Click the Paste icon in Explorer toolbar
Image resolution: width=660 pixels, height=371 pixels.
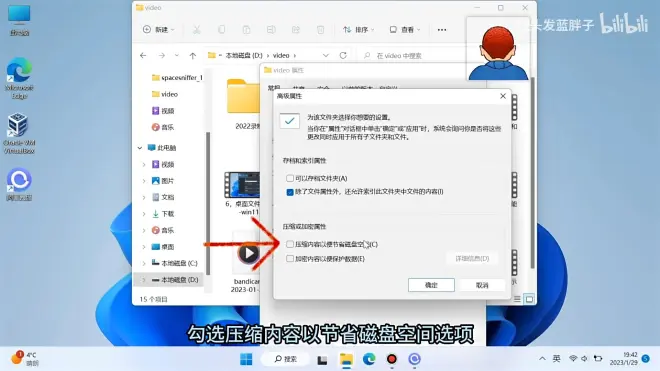coord(246,29)
